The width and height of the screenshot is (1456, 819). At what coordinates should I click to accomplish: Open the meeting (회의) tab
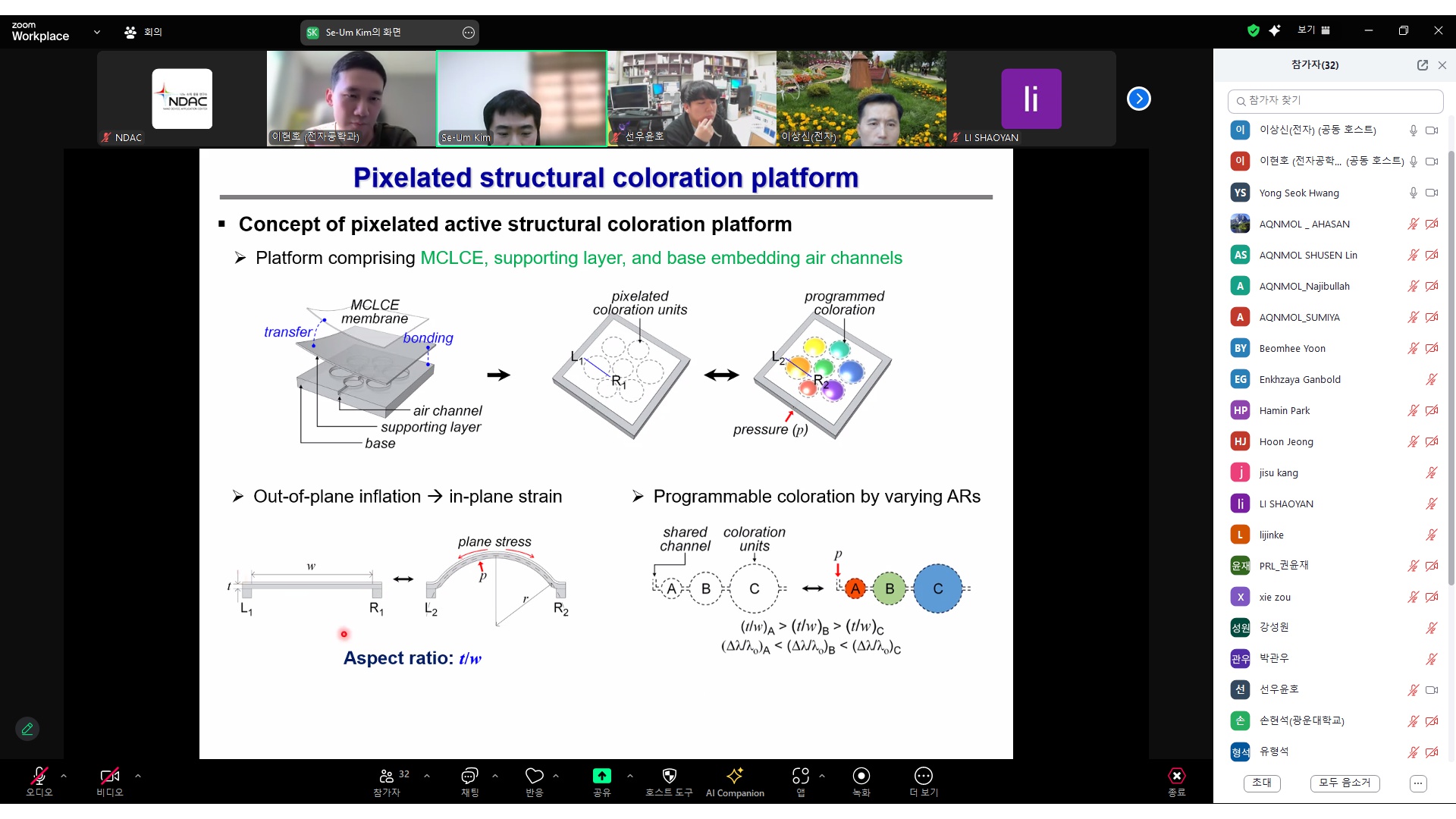(x=143, y=32)
